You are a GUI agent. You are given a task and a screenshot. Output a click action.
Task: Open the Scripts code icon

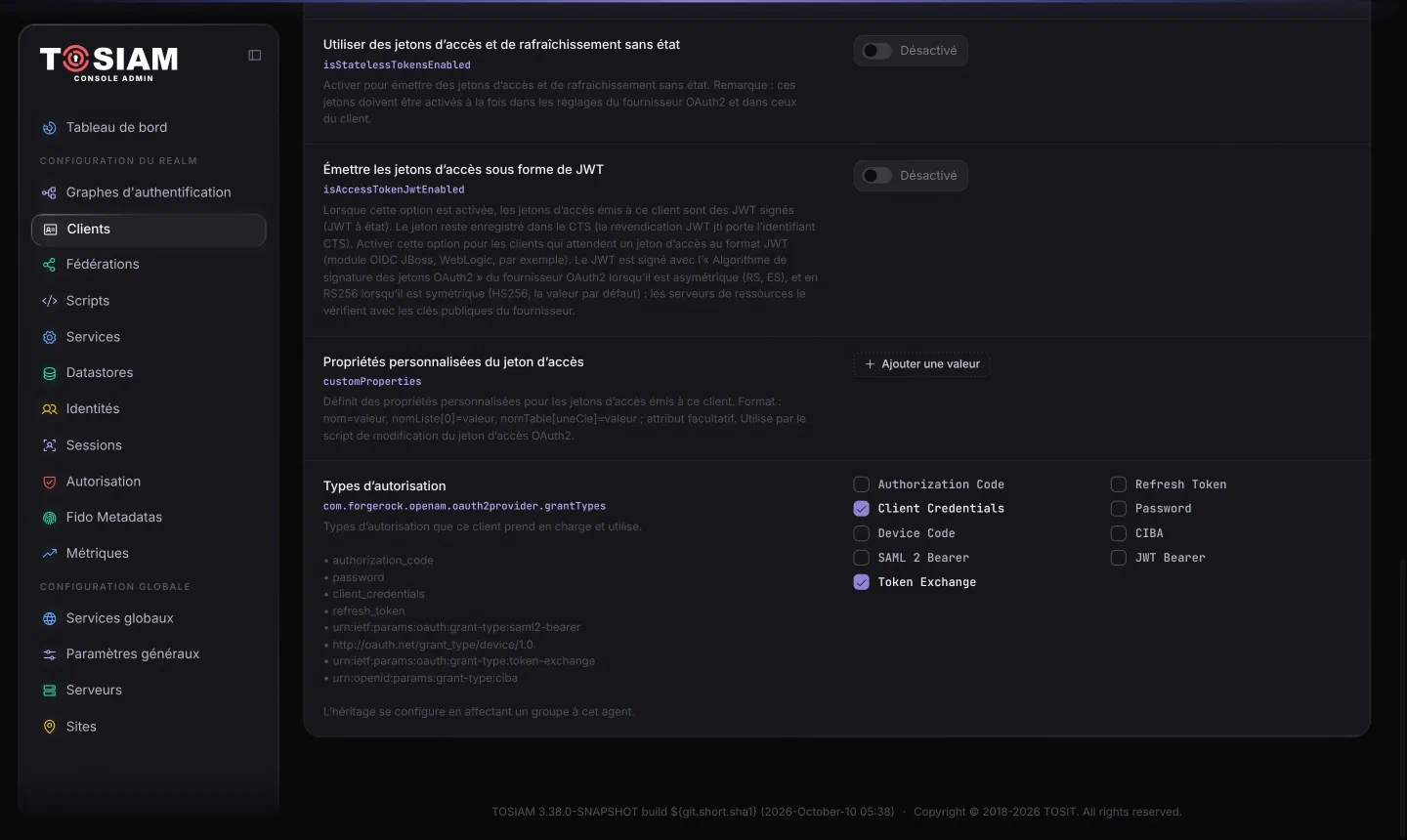[50, 301]
